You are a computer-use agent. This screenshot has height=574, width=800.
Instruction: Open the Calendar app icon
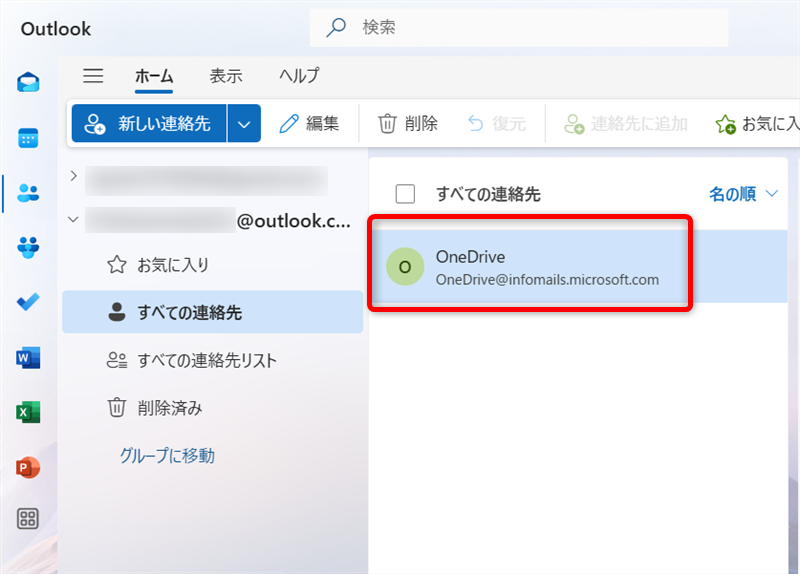click(x=29, y=138)
